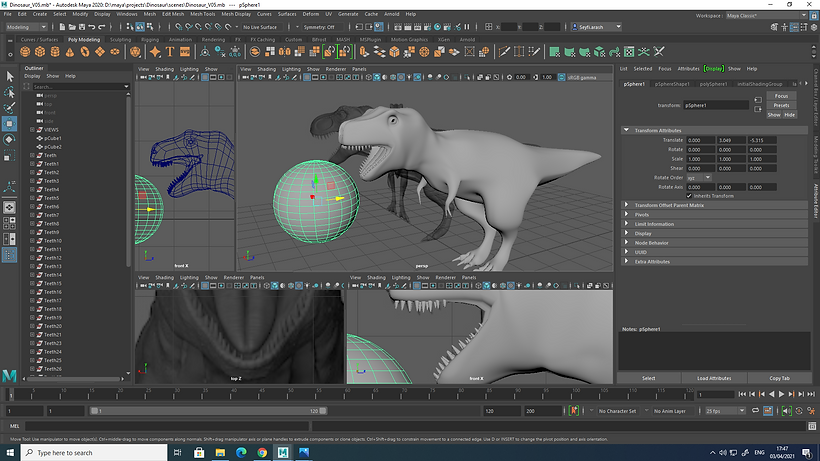Toggle cached playback button

point(768,411)
